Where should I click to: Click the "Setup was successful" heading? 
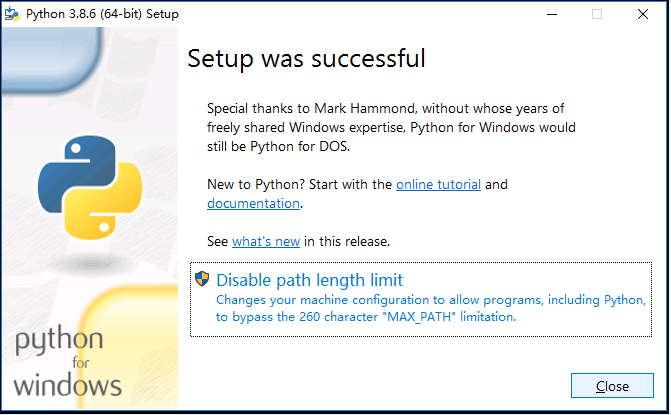click(x=306, y=59)
